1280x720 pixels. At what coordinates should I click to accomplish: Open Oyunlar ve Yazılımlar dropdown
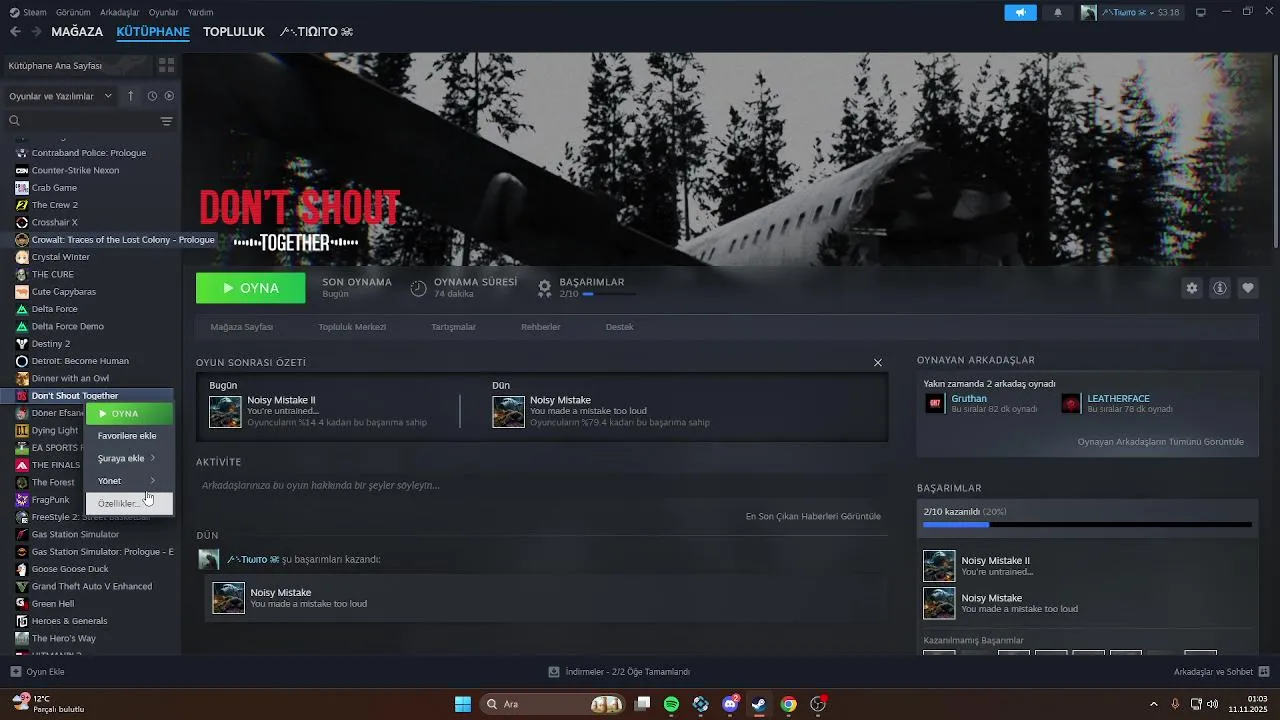[x=61, y=96]
